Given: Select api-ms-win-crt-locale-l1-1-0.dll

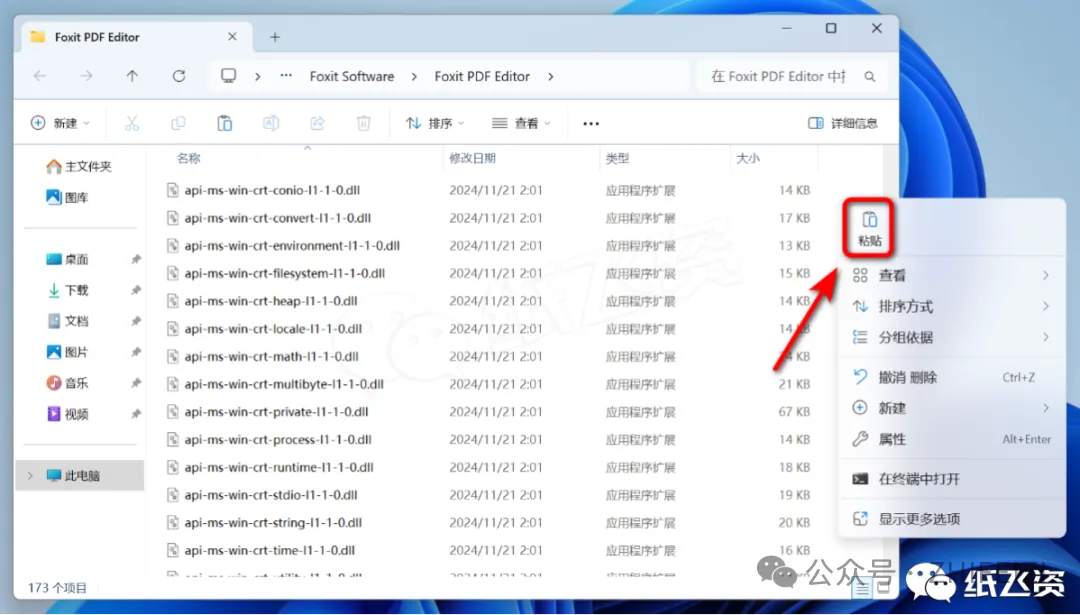Looking at the screenshot, I should pyautogui.click(x=273, y=329).
